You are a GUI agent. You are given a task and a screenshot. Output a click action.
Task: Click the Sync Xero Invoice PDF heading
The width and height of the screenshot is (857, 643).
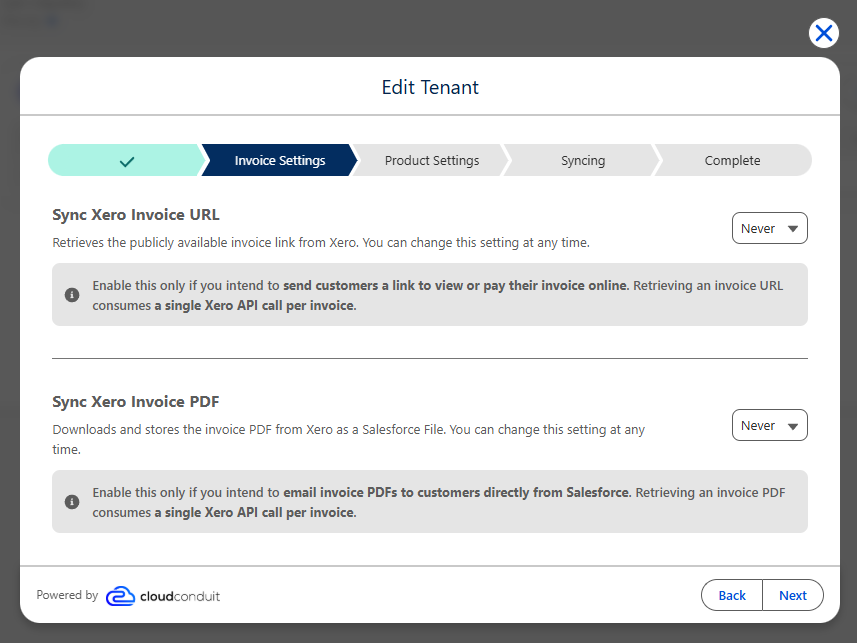136,401
